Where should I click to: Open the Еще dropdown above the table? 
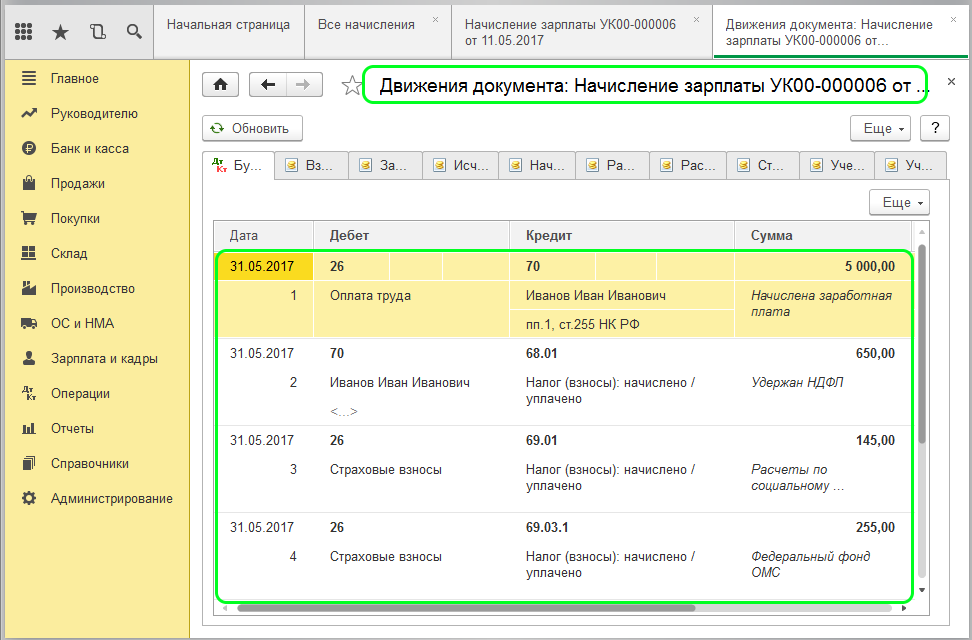click(899, 202)
